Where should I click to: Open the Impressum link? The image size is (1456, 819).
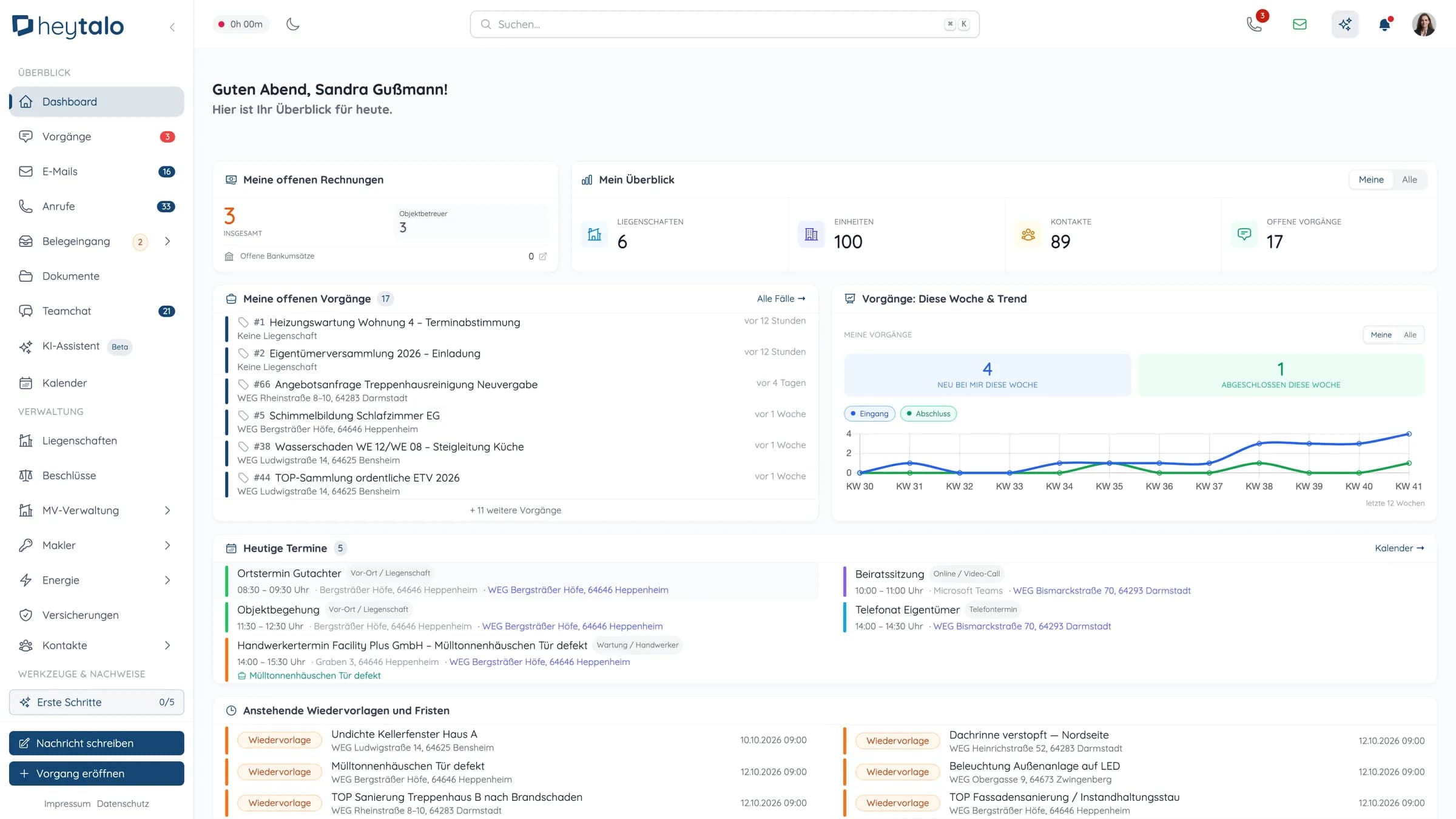click(67, 804)
